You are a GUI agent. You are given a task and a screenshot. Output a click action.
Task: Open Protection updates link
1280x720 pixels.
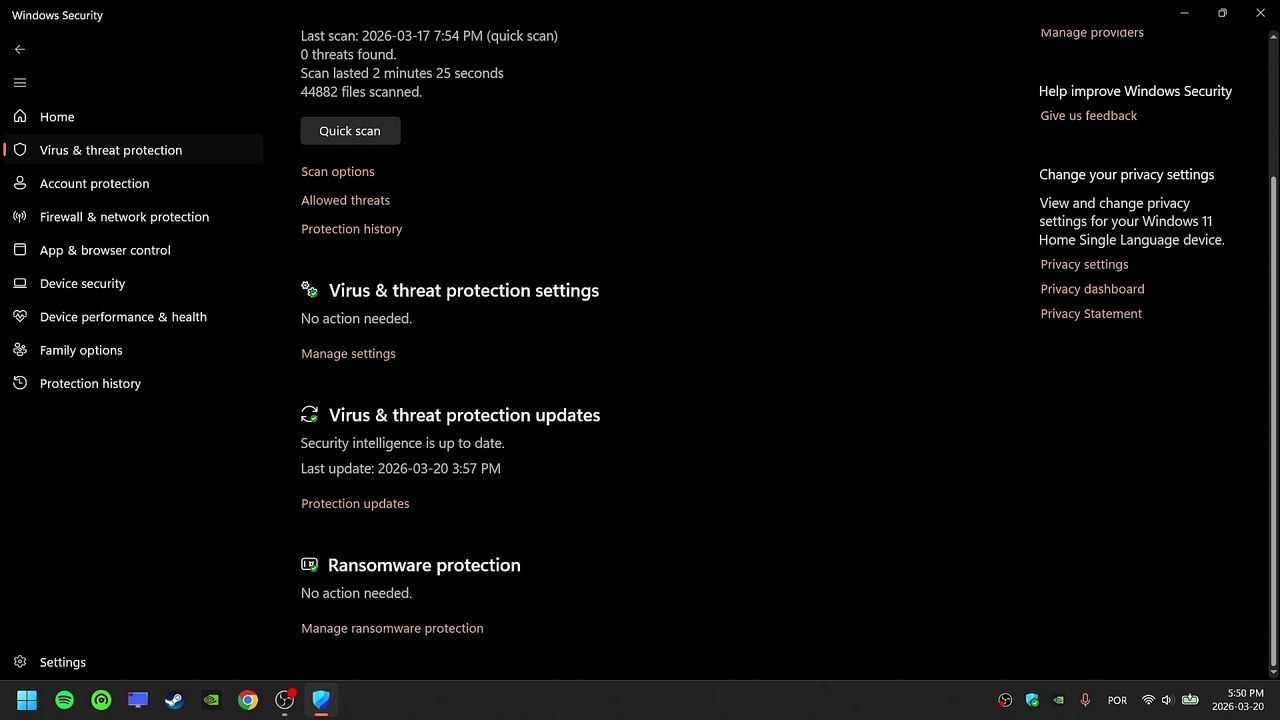(x=355, y=504)
